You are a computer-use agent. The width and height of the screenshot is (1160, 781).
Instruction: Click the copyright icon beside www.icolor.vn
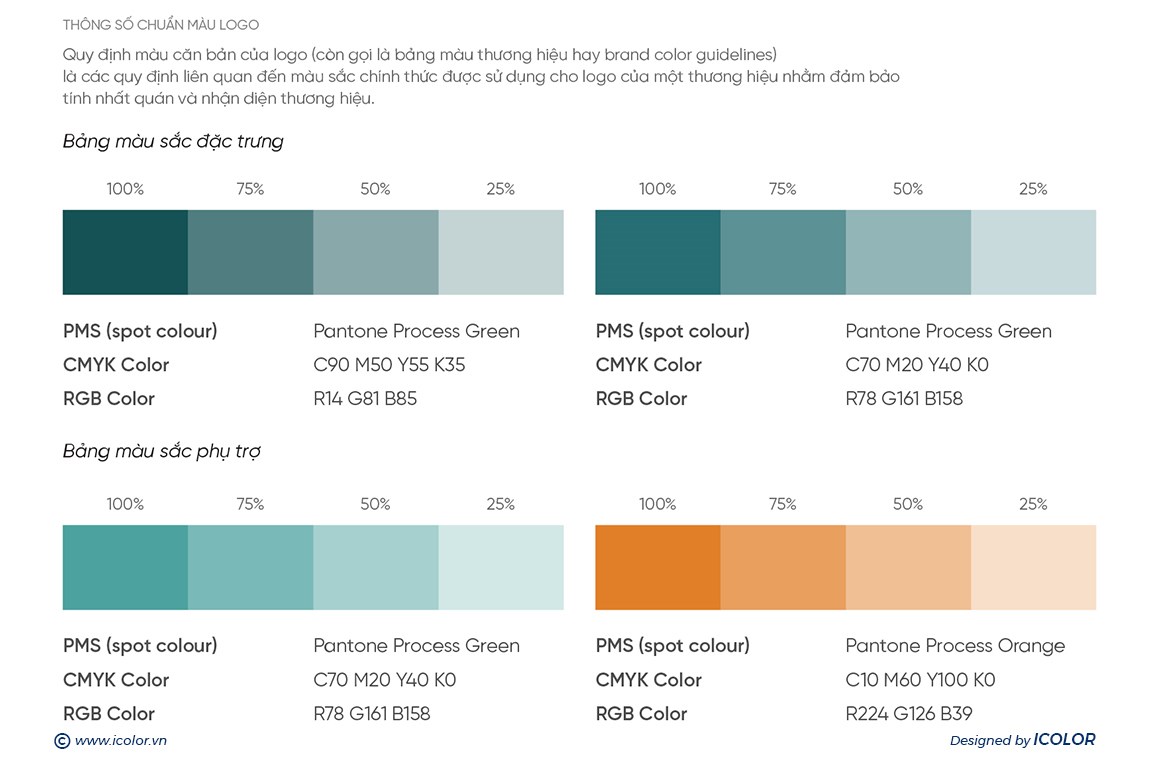tap(62, 741)
